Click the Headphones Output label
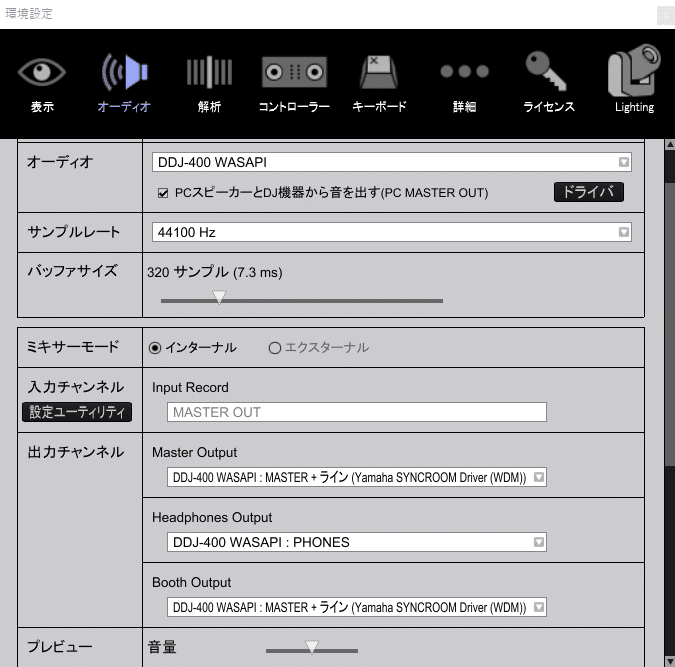Viewport: 675px width, 667px height. (x=212, y=518)
